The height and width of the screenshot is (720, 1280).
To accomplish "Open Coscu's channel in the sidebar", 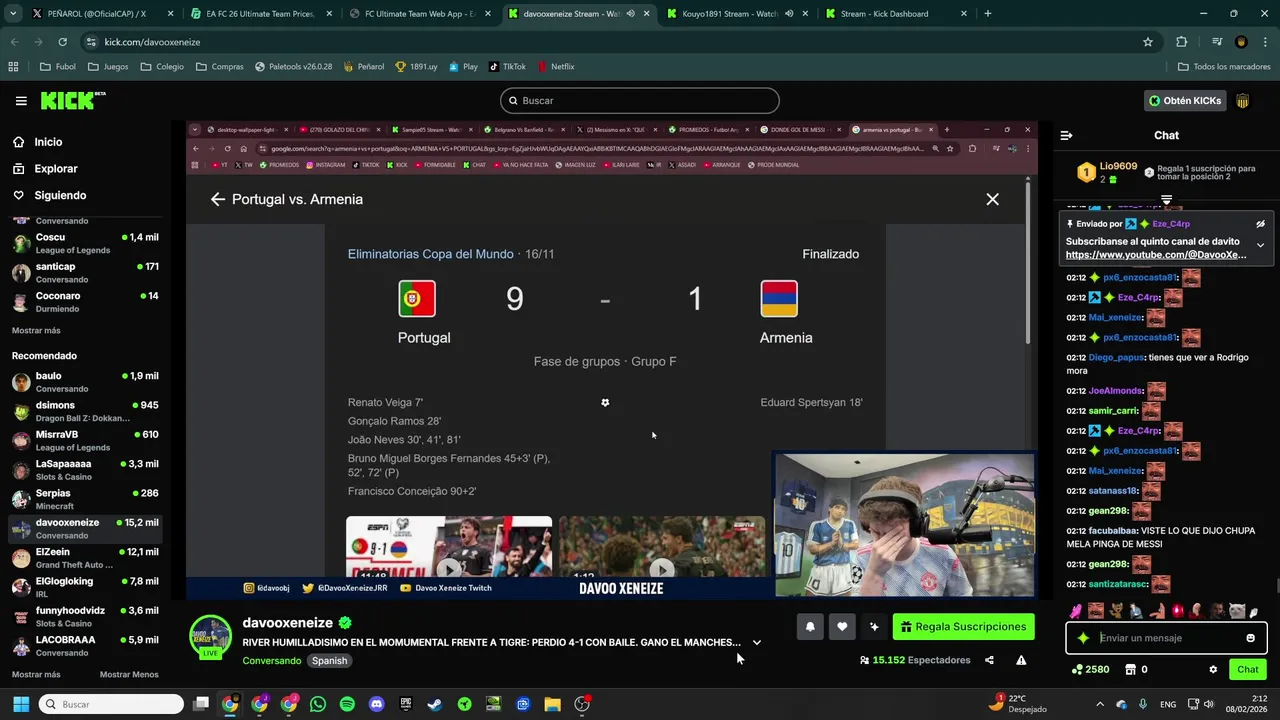I will (85, 243).
